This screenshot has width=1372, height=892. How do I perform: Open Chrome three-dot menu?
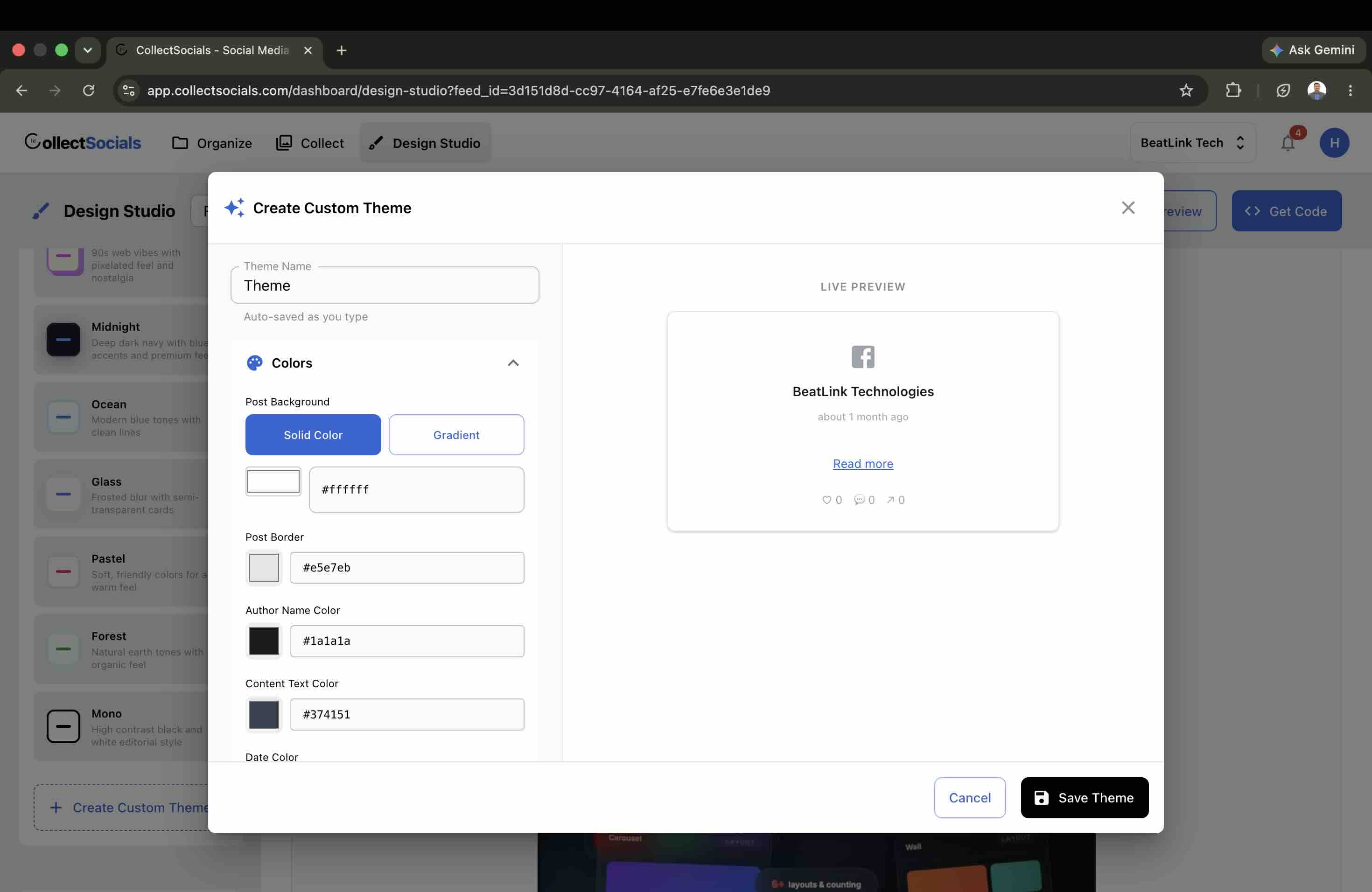[1350, 91]
